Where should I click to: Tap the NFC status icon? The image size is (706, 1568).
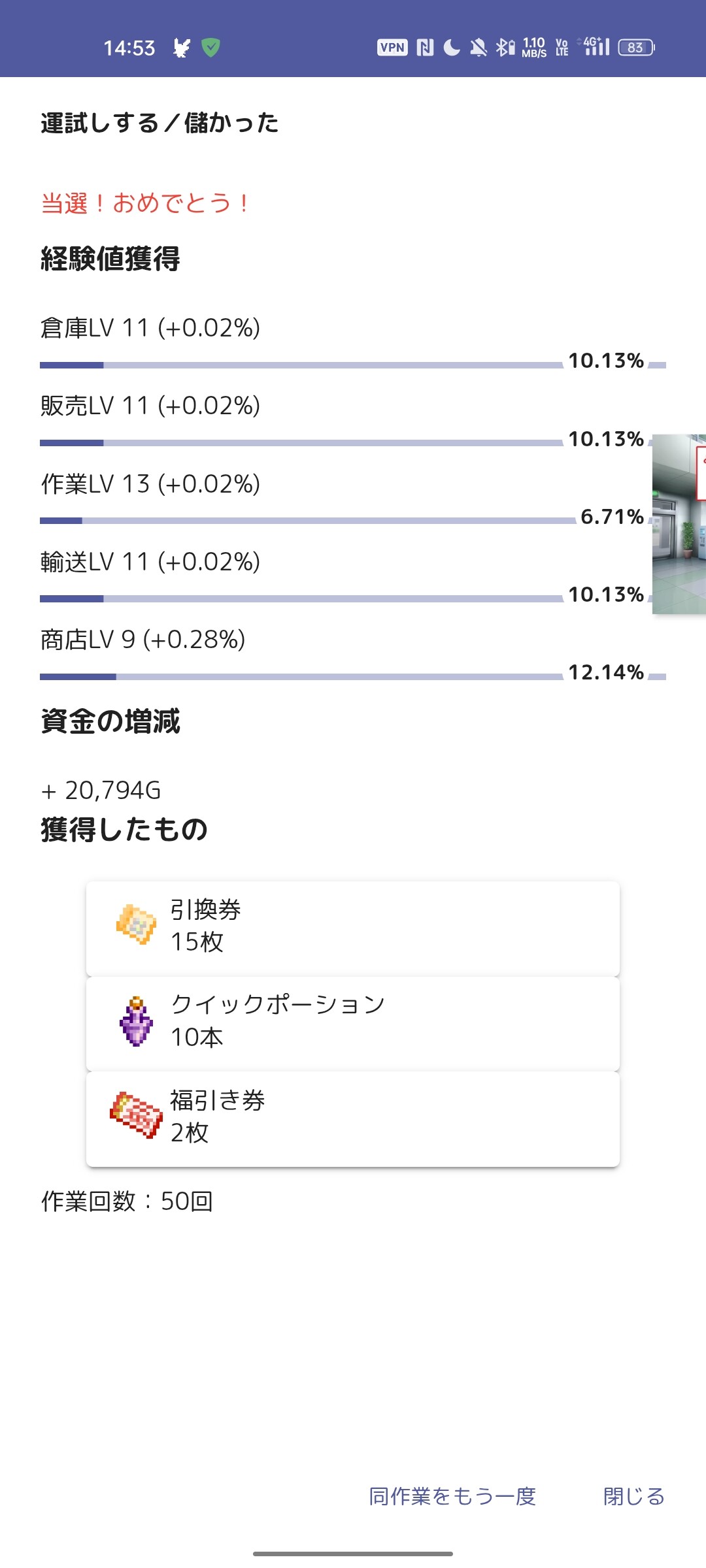[x=425, y=48]
